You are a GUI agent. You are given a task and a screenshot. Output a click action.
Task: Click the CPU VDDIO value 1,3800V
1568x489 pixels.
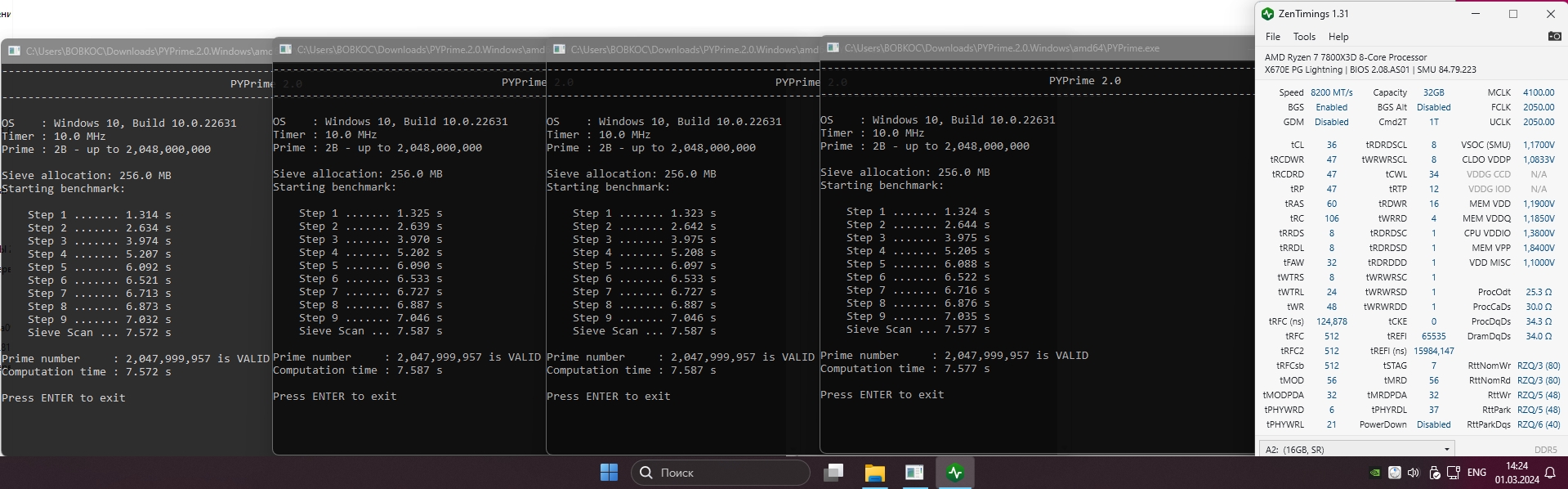pyautogui.click(x=1539, y=233)
